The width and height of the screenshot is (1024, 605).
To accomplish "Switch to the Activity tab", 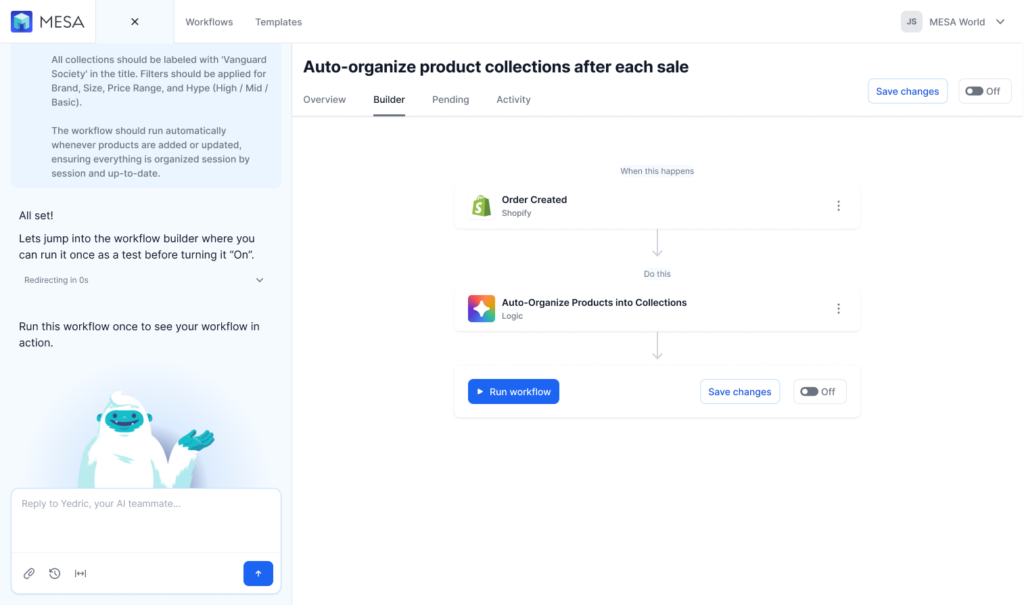I will click(513, 99).
